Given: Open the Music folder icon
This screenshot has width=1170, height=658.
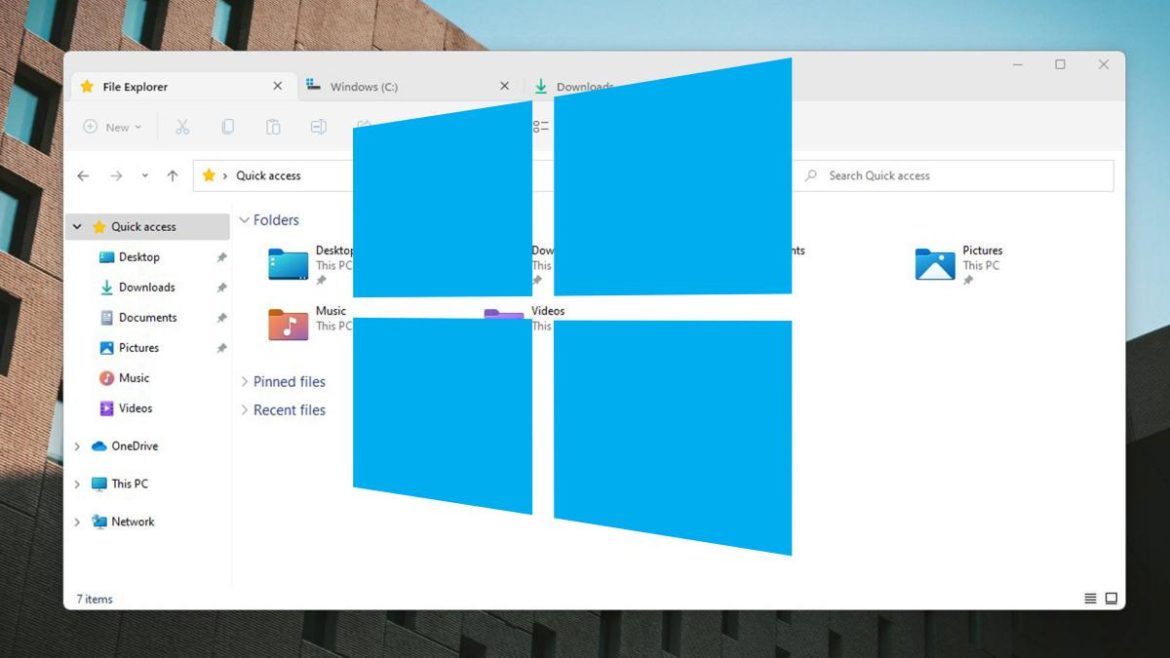Looking at the screenshot, I should 288,324.
